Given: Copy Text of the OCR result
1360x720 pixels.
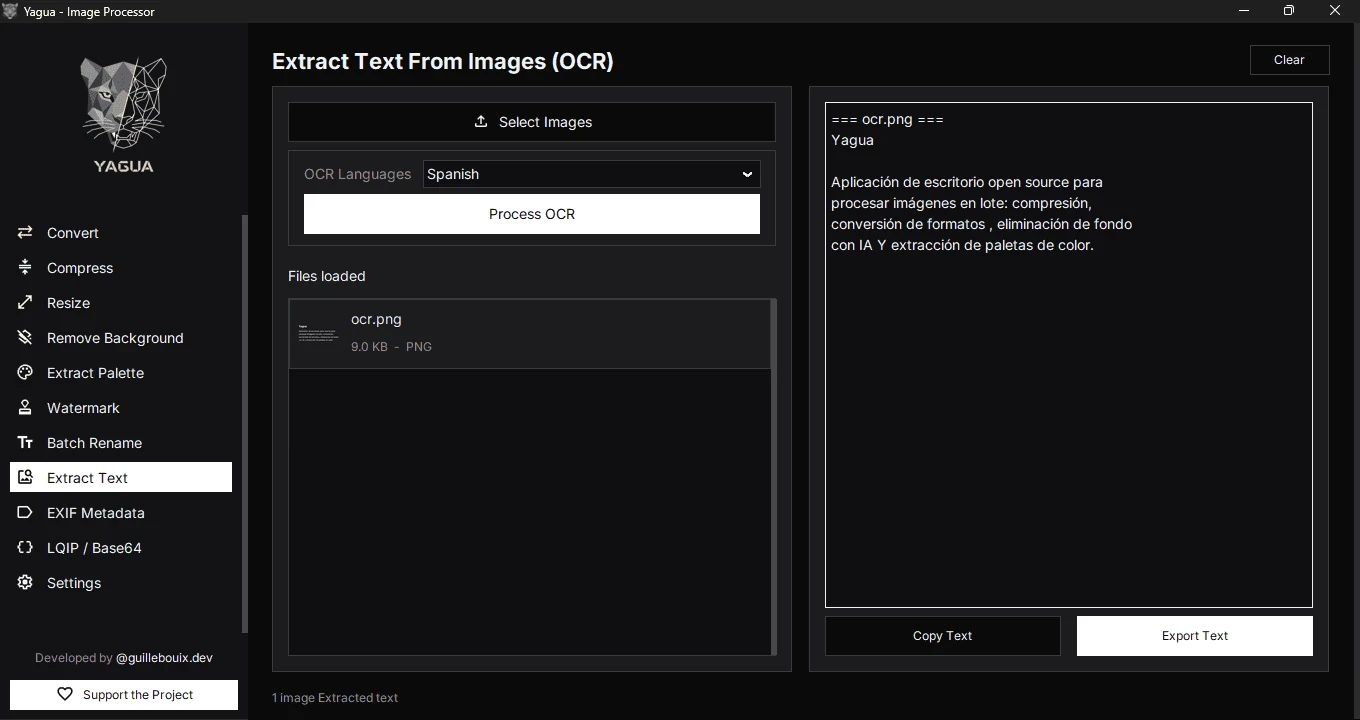Looking at the screenshot, I should (942, 636).
